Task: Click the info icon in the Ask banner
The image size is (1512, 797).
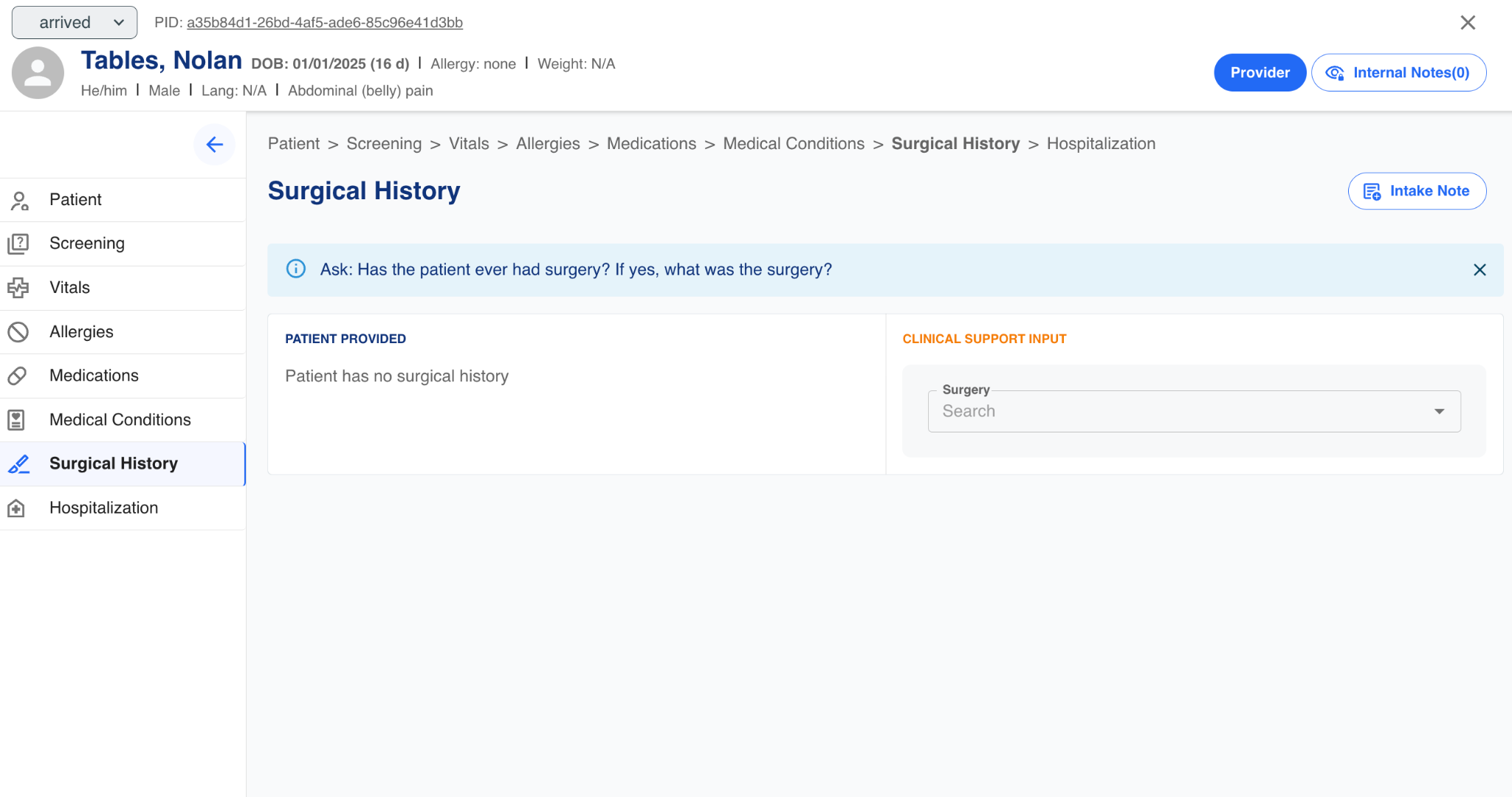Action: click(x=296, y=269)
